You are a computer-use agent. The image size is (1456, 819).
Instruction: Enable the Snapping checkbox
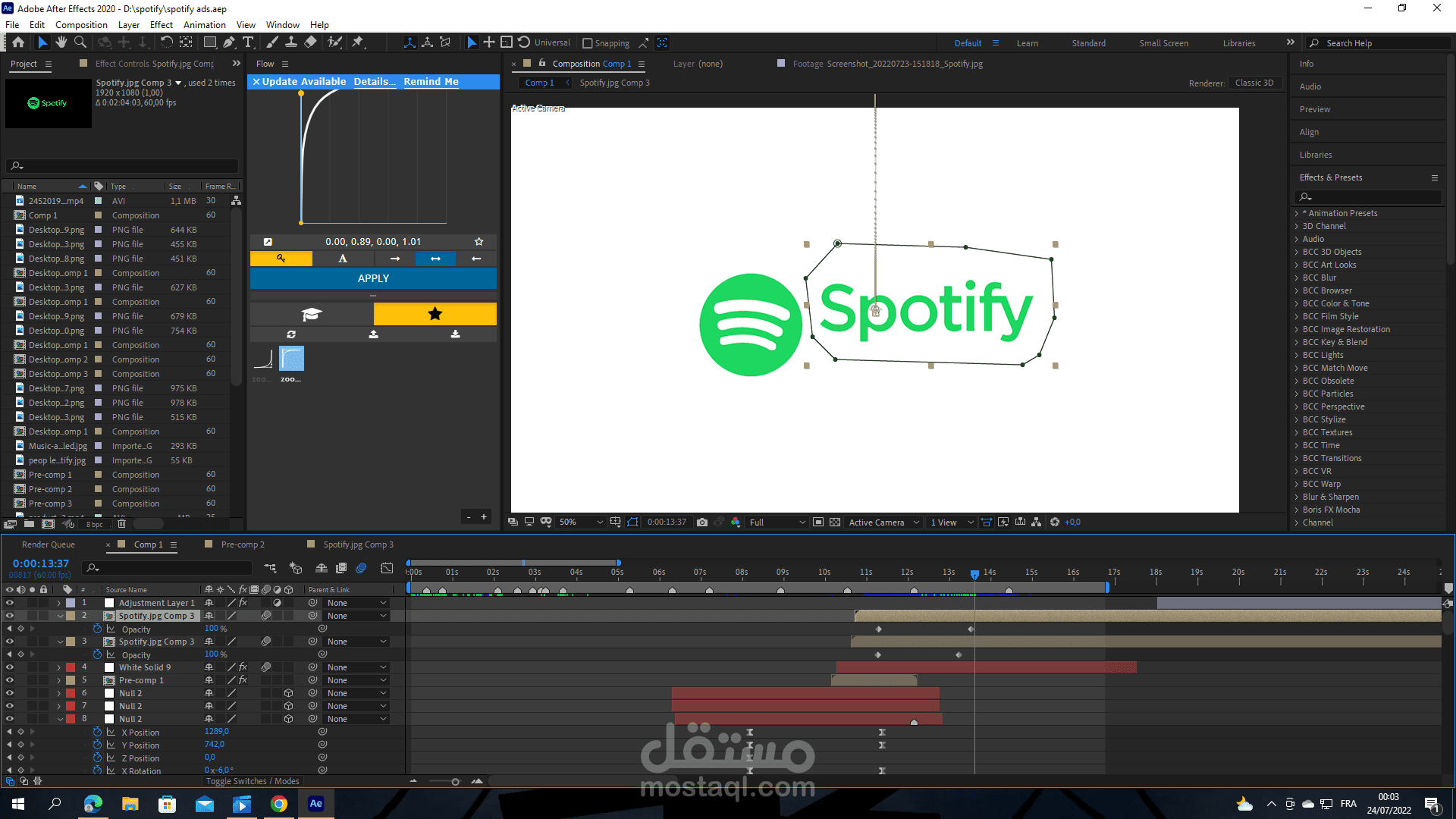pos(587,43)
